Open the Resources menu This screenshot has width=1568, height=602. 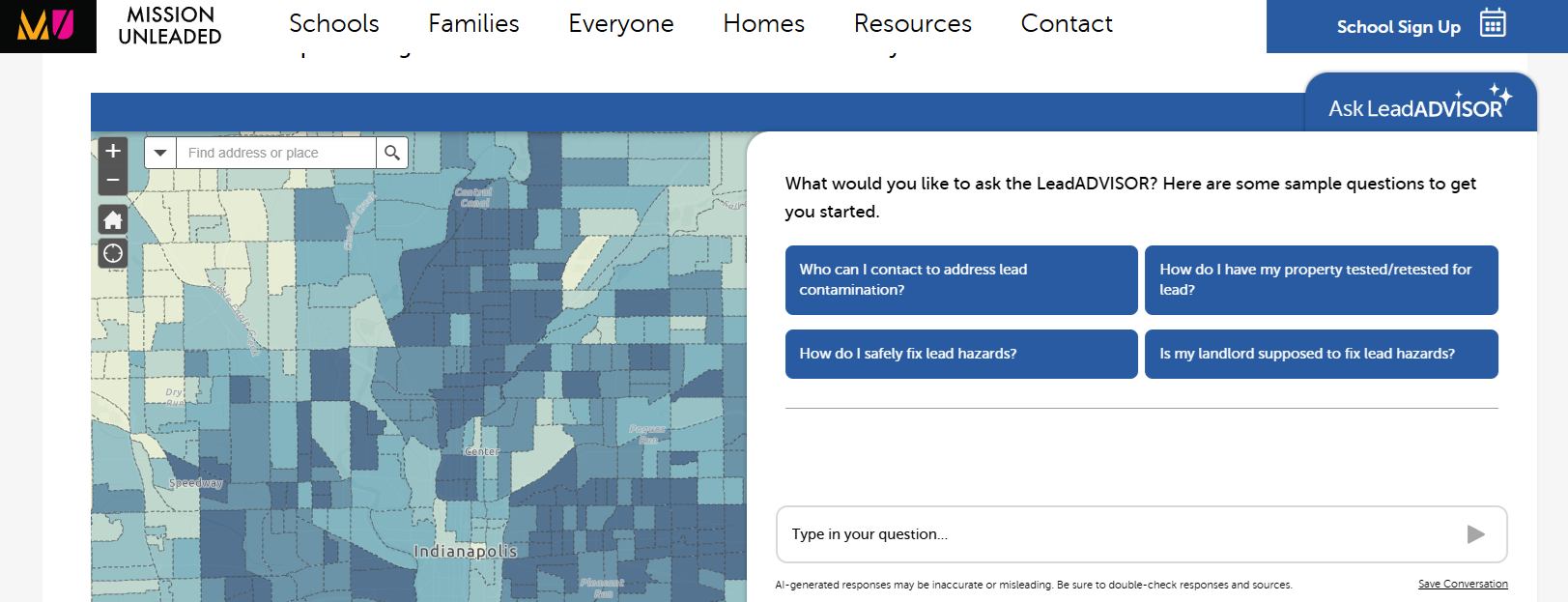tap(912, 24)
